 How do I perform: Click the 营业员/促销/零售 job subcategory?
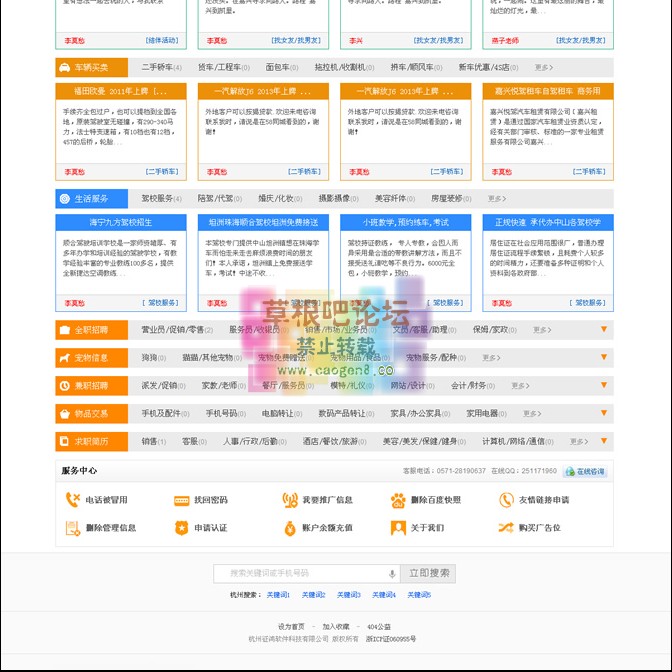177,330
